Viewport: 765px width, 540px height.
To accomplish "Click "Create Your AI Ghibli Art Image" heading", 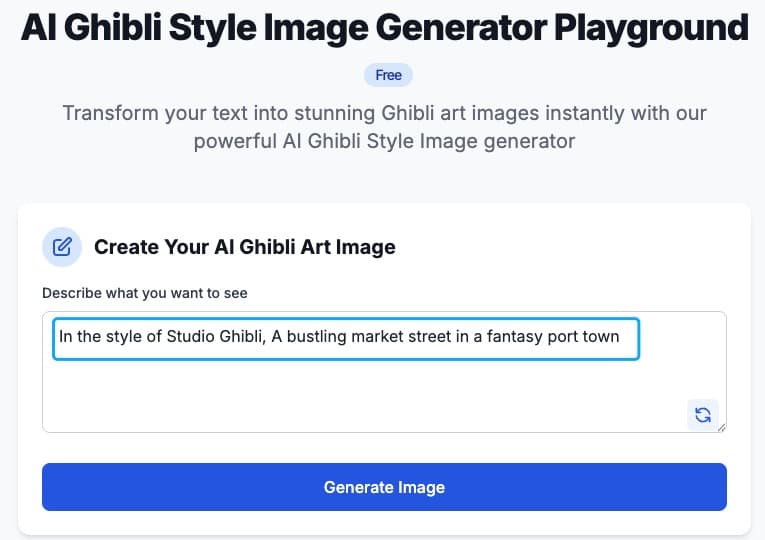I will click(245, 247).
